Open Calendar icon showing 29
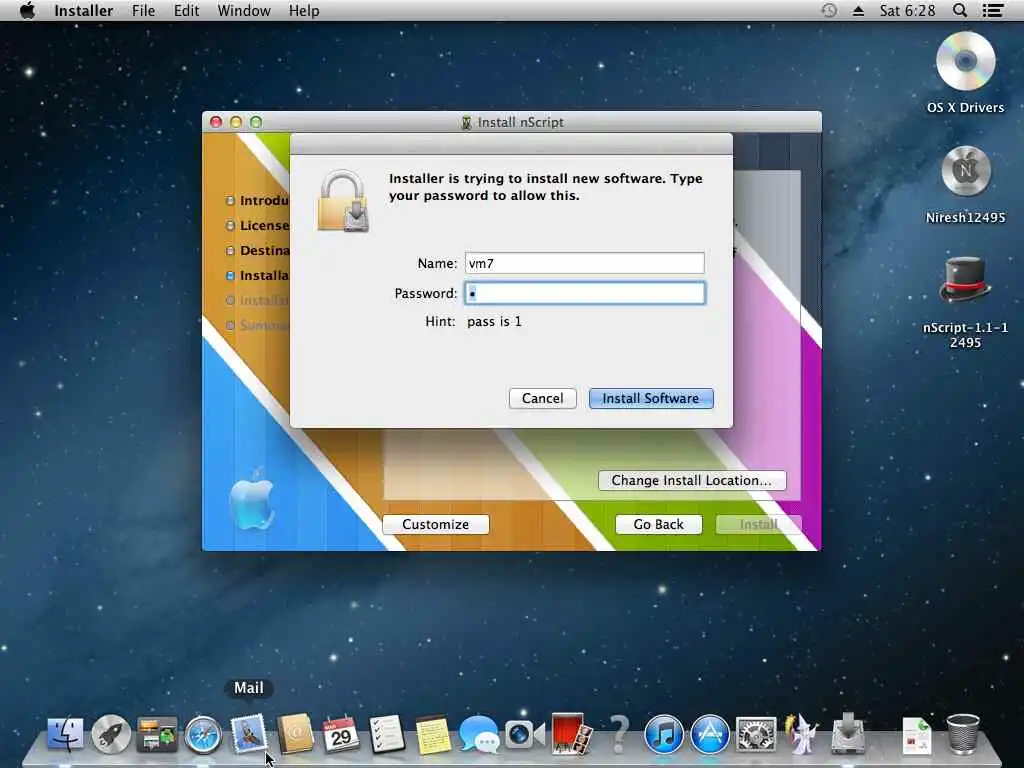This screenshot has height=768, width=1024. point(341,734)
